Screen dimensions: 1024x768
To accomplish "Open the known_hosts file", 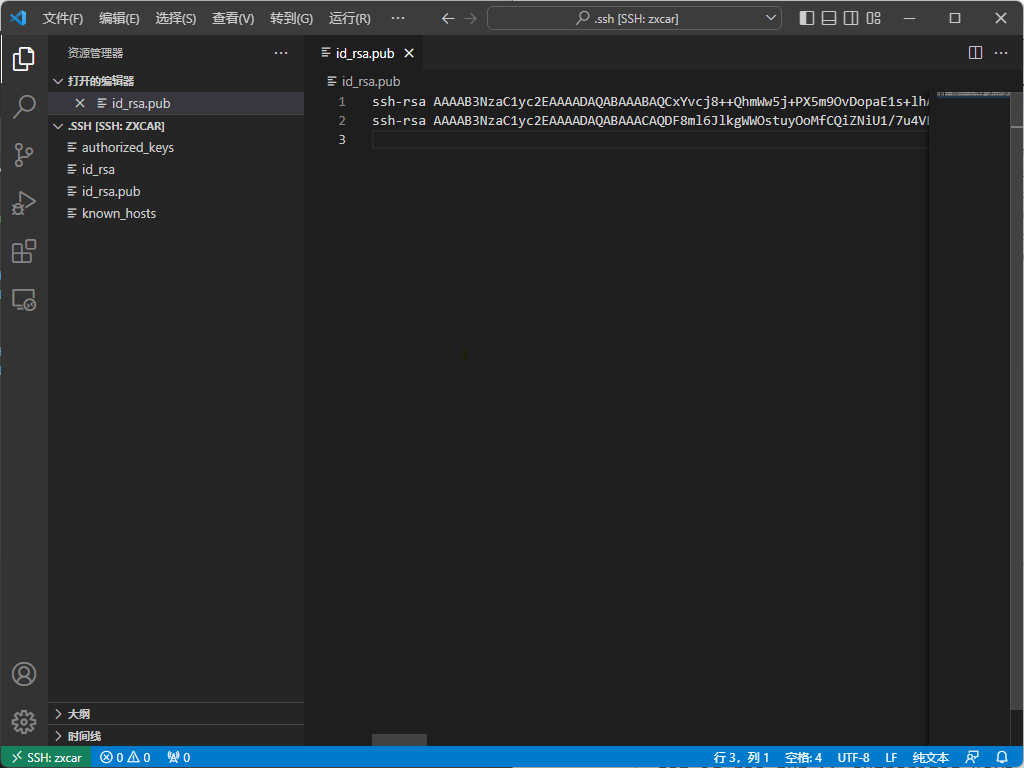I will tap(118, 213).
